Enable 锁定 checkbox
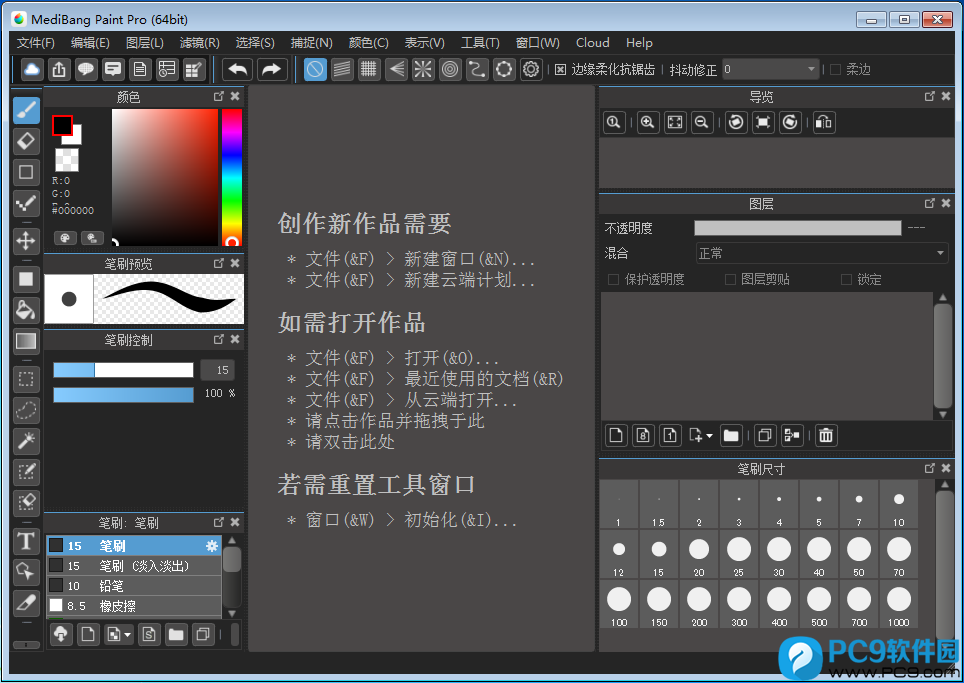This screenshot has width=964, height=683. (847, 280)
